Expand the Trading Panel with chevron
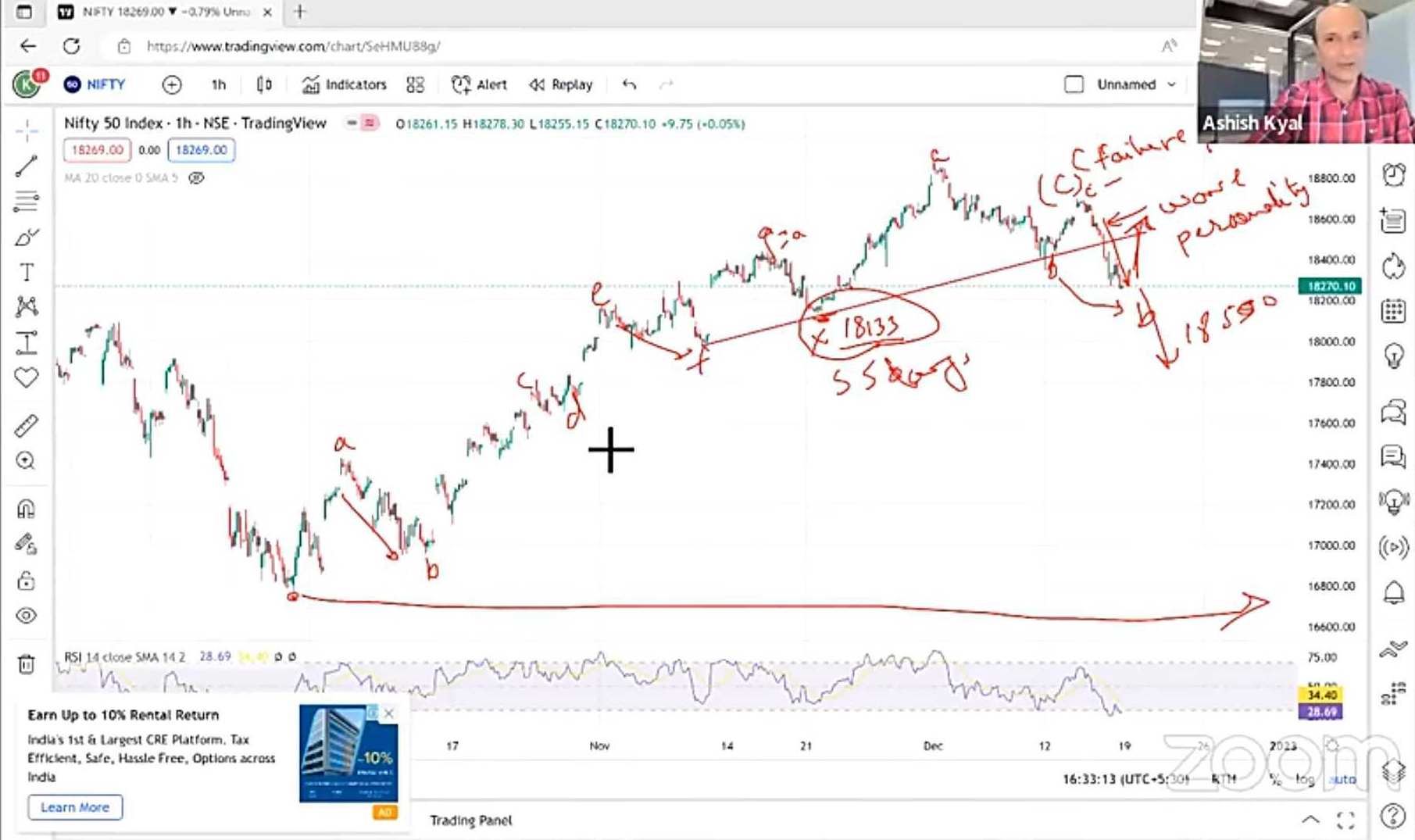 1310,820
